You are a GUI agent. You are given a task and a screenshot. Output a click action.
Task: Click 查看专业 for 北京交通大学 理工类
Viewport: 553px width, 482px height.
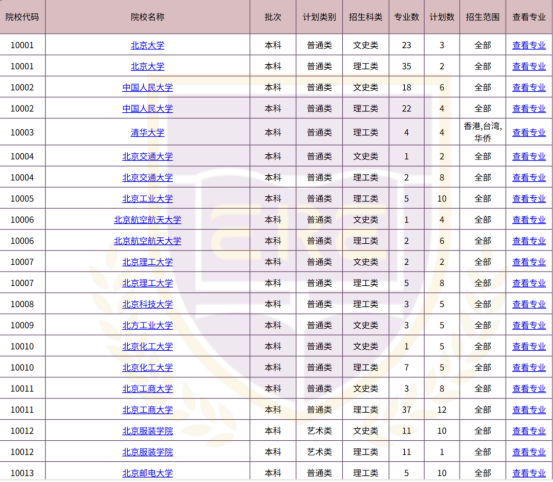(529, 177)
